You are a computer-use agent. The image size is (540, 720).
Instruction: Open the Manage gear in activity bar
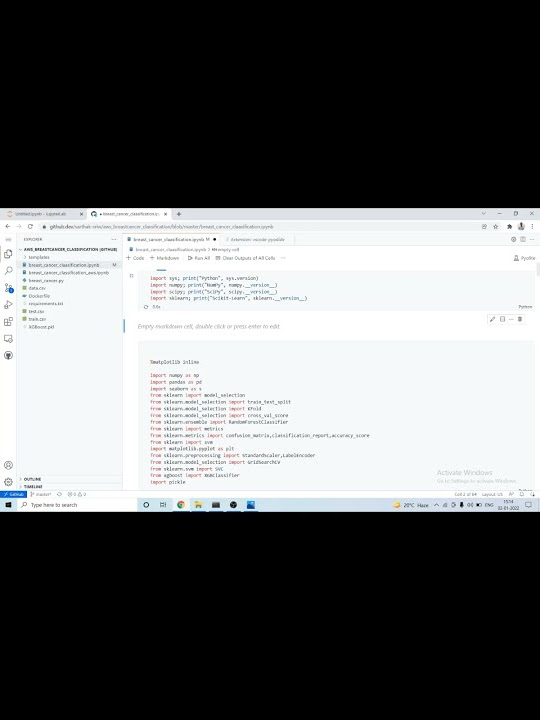tap(8, 482)
